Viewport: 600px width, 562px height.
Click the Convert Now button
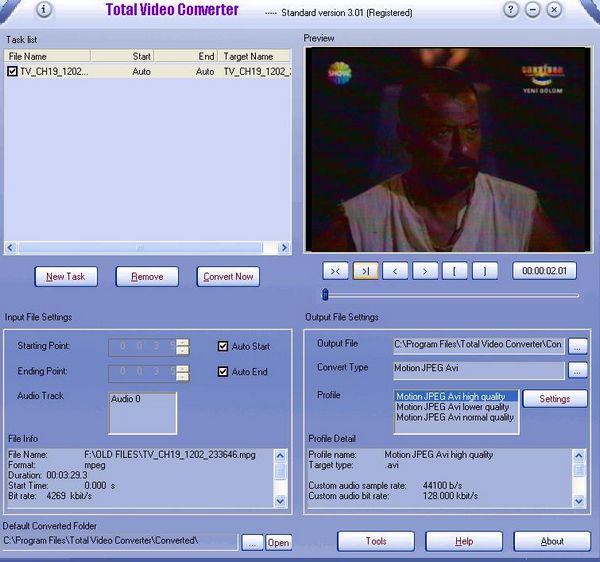(229, 276)
